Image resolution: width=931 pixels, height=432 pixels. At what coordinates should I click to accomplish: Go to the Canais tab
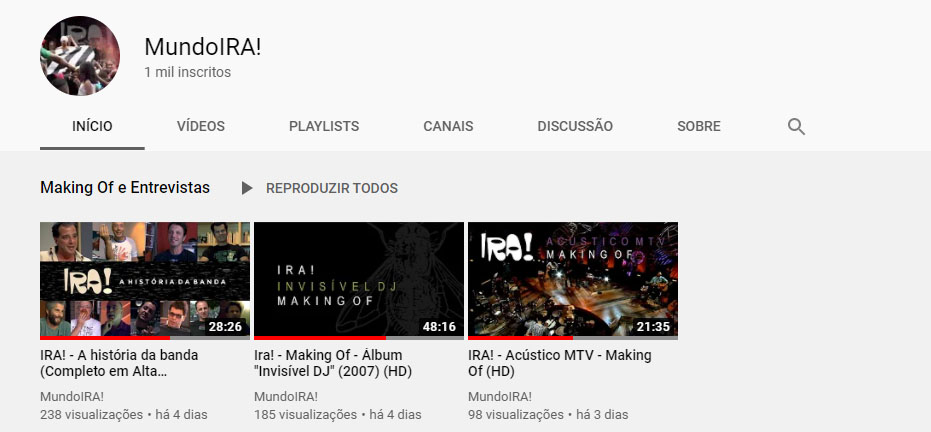click(448, 126)
